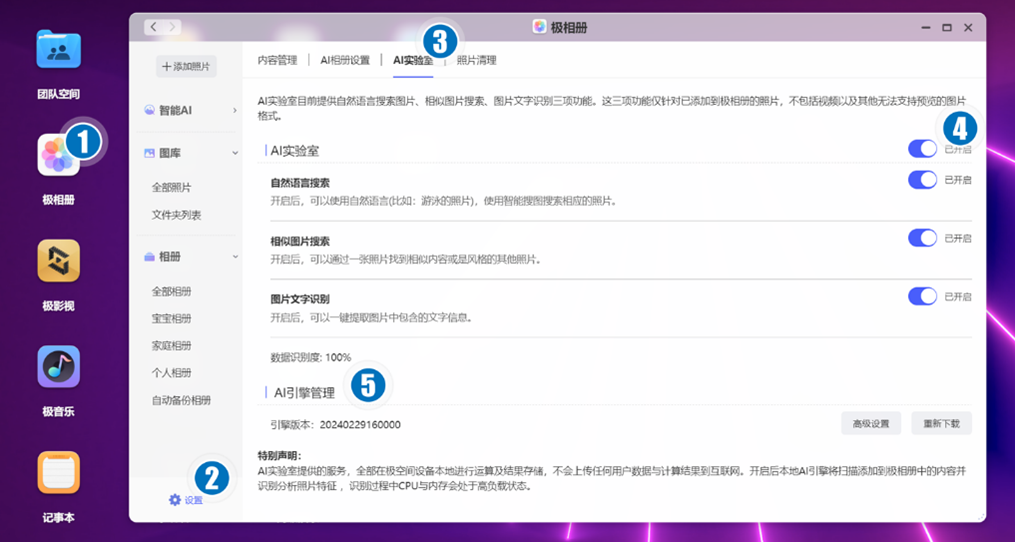Viewport: 1015px width, 542px height.
Task: Select 全部相册 in the sidebar
Action: tap(172, 291)
